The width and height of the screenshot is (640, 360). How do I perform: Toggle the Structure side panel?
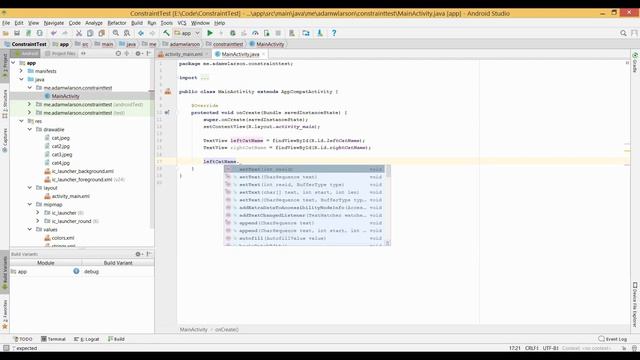pos(5,104)
